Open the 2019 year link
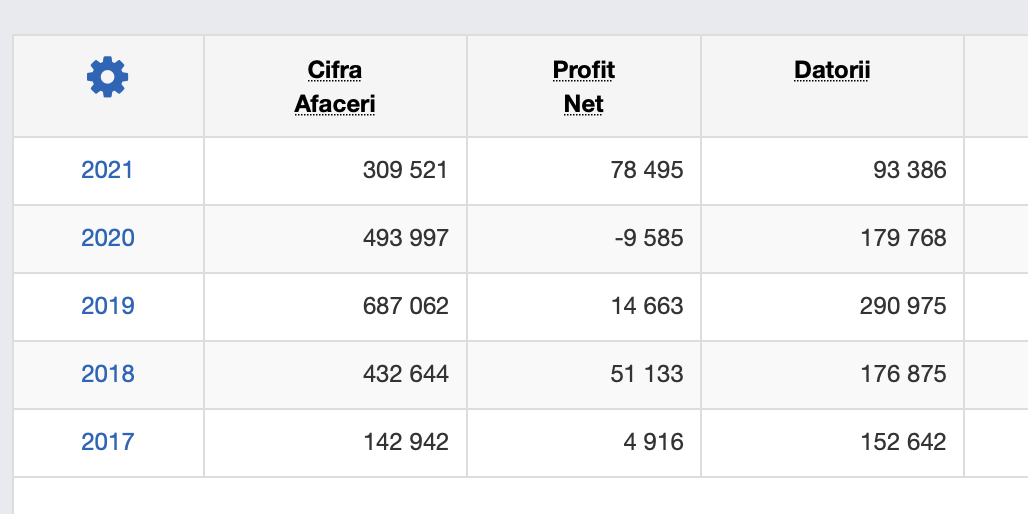 (107, 306)
